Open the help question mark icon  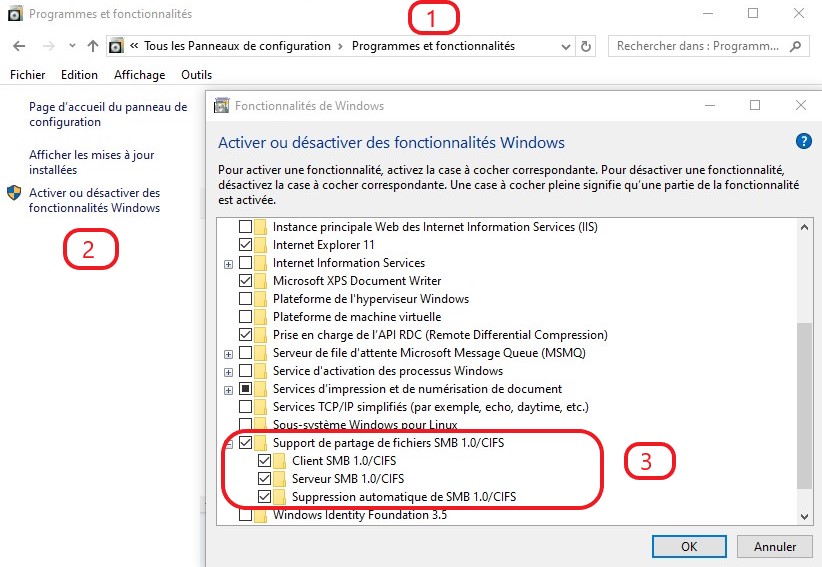pyautogui.click(x=803, y=141)
